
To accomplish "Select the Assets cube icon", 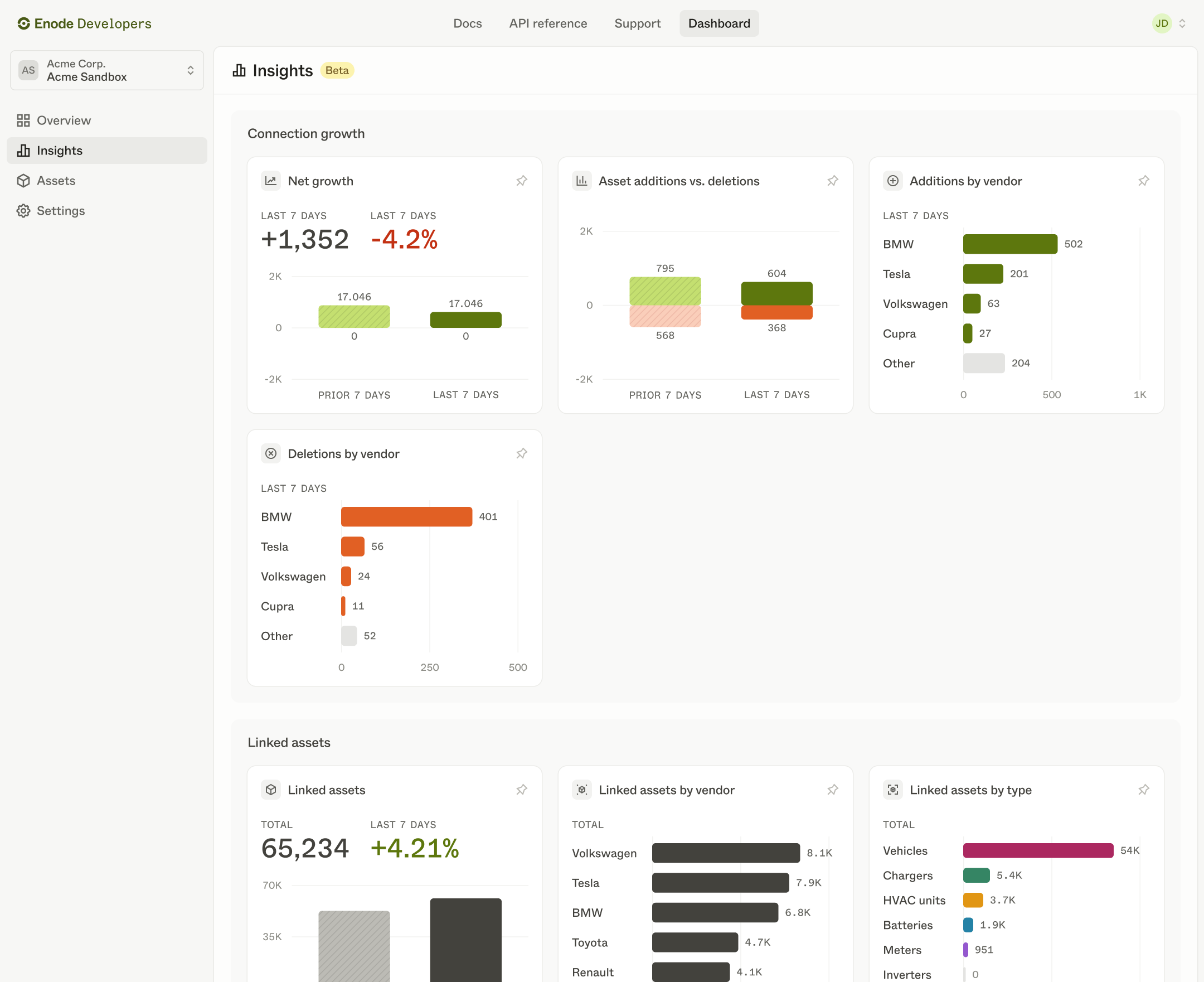I will (23, 181).
